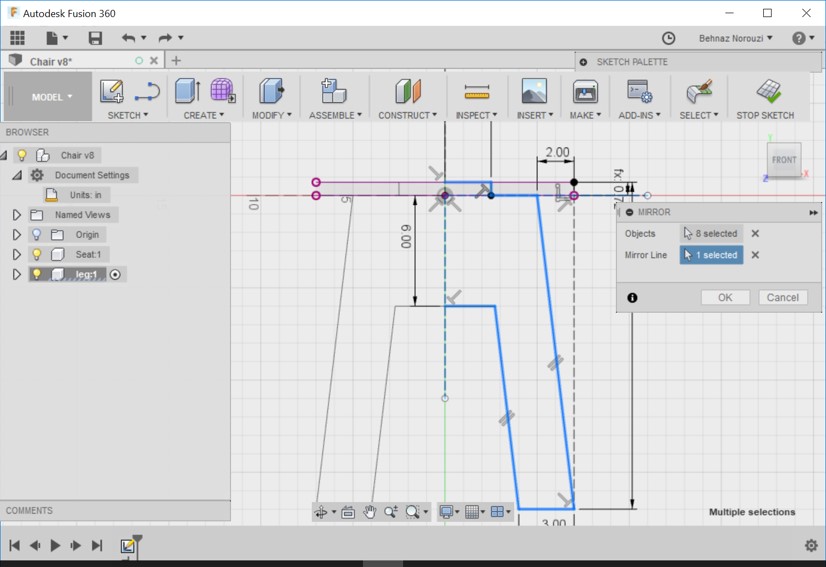Click the Measure ruler icon
826x567 pixels.
click(477, 92)
